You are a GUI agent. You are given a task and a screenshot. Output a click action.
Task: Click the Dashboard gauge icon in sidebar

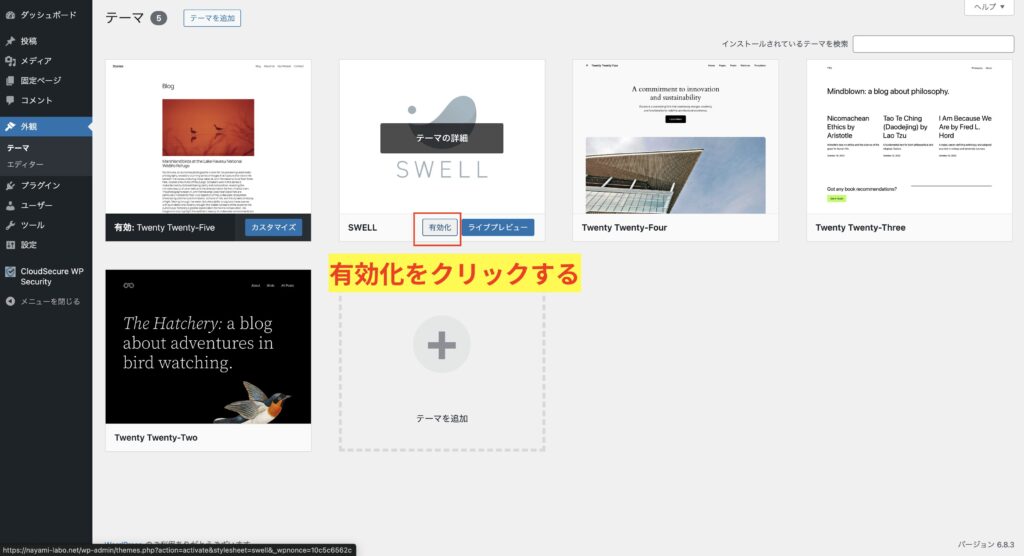(x=10, y=15)
